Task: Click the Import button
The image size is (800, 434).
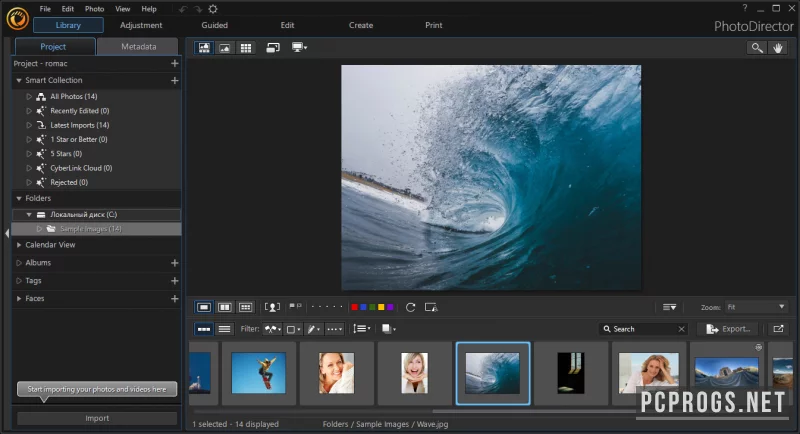Action: [x=97, y=418]
